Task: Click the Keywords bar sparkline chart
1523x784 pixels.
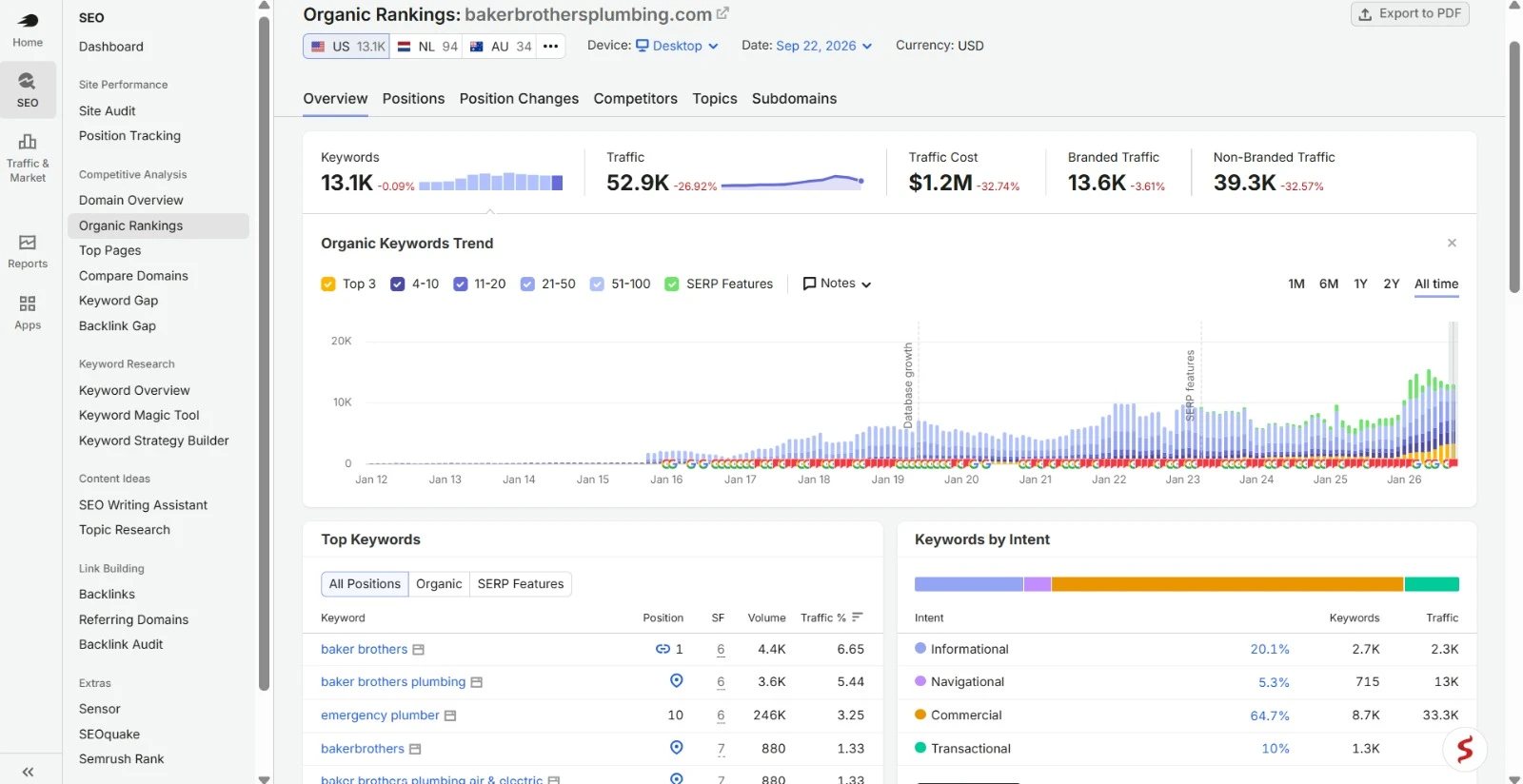Action: tap(490, 182)
